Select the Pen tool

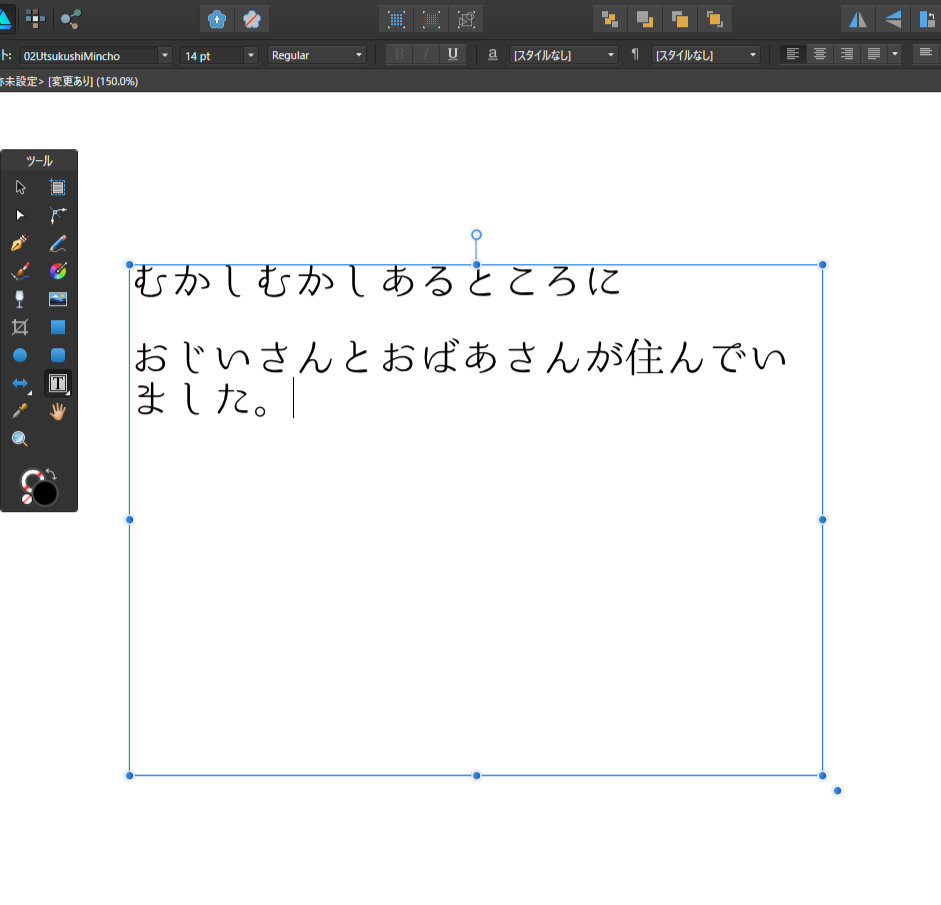[x=20, y=243]
